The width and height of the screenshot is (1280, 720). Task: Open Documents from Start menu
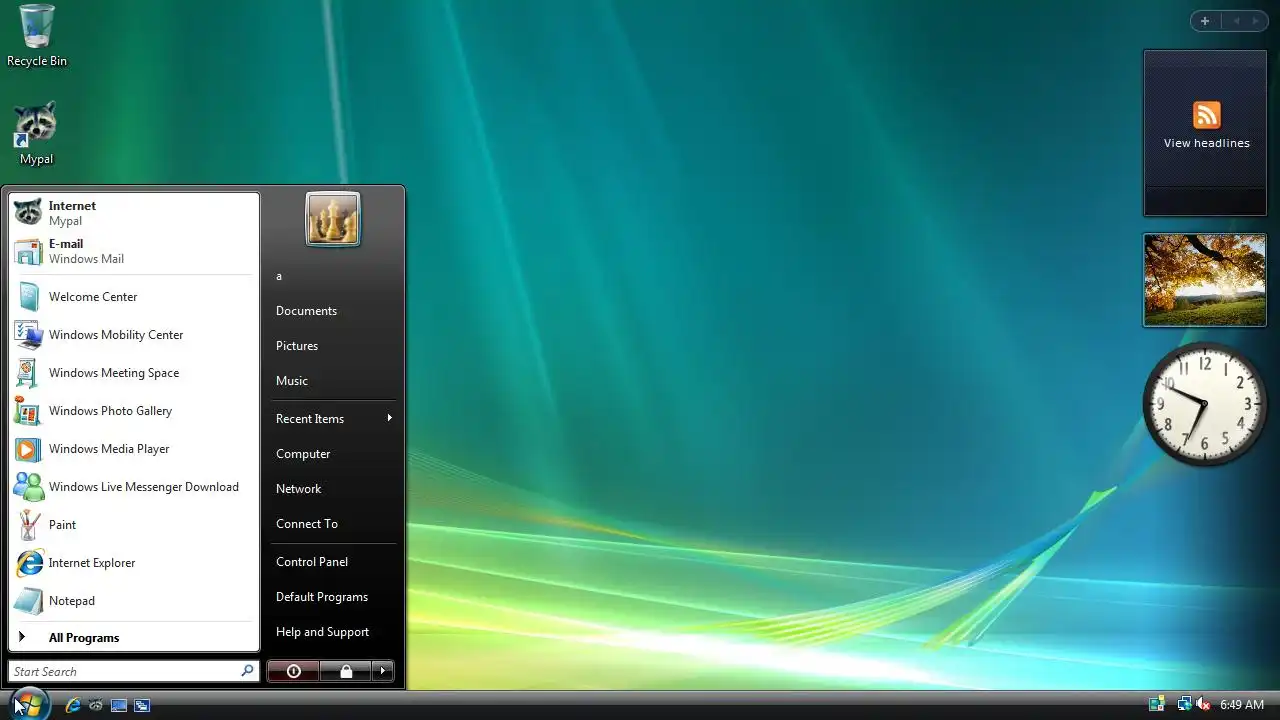click(333, 311)
